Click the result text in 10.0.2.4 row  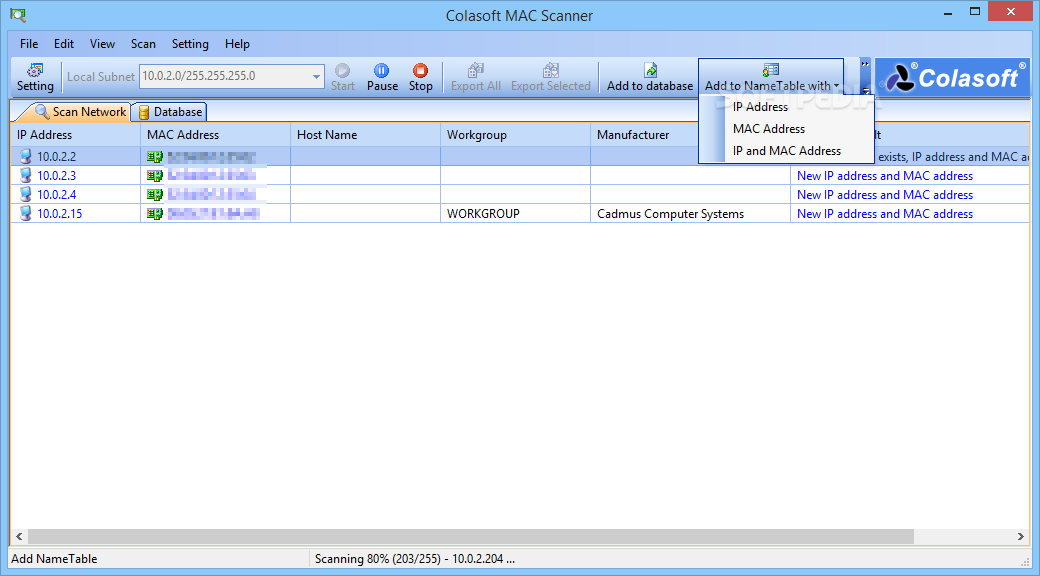coord(885,195)
